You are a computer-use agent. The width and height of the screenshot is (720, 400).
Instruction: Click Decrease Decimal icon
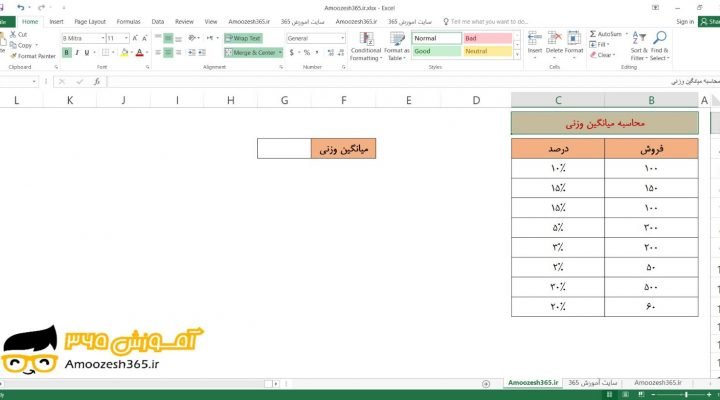340,52
